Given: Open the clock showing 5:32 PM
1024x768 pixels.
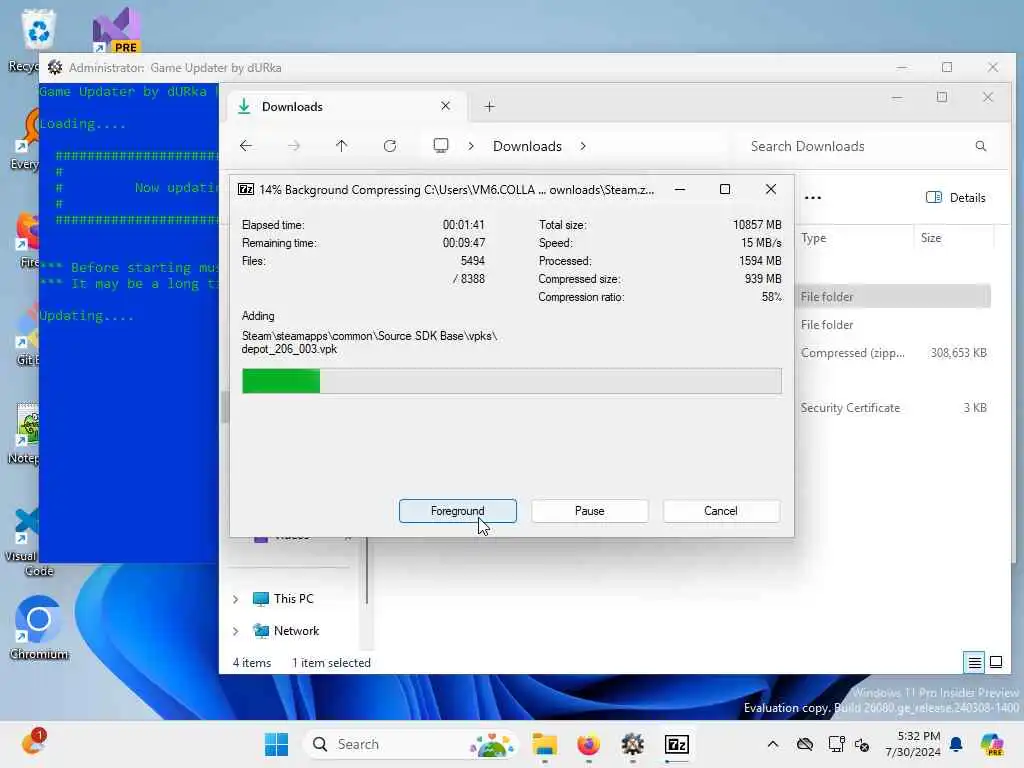Looking at the screenshot, I should pyautogui.click(x=912, y=744).
